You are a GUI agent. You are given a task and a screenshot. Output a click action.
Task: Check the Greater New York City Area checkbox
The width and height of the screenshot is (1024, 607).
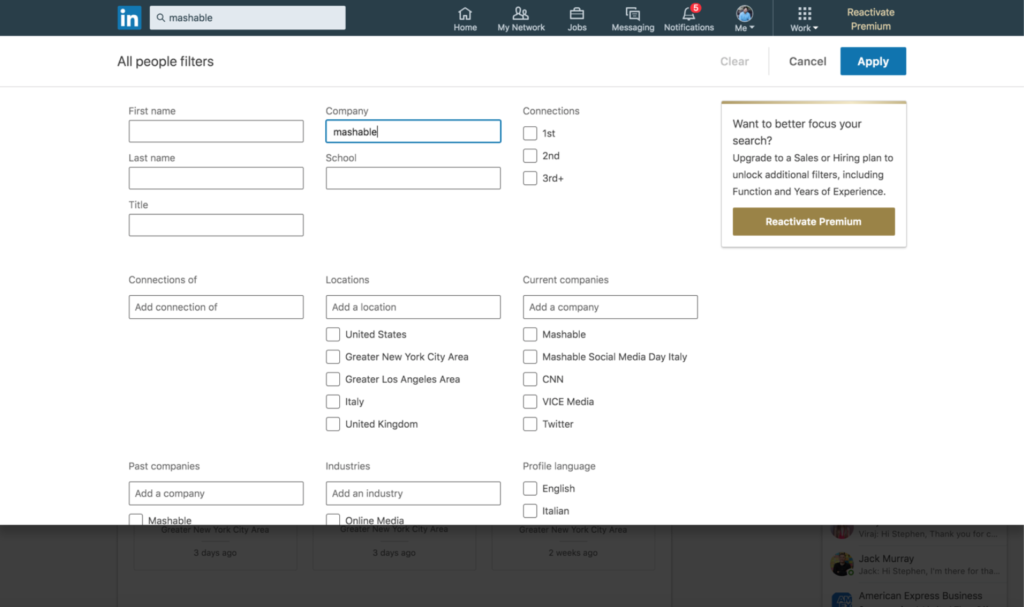333,357
